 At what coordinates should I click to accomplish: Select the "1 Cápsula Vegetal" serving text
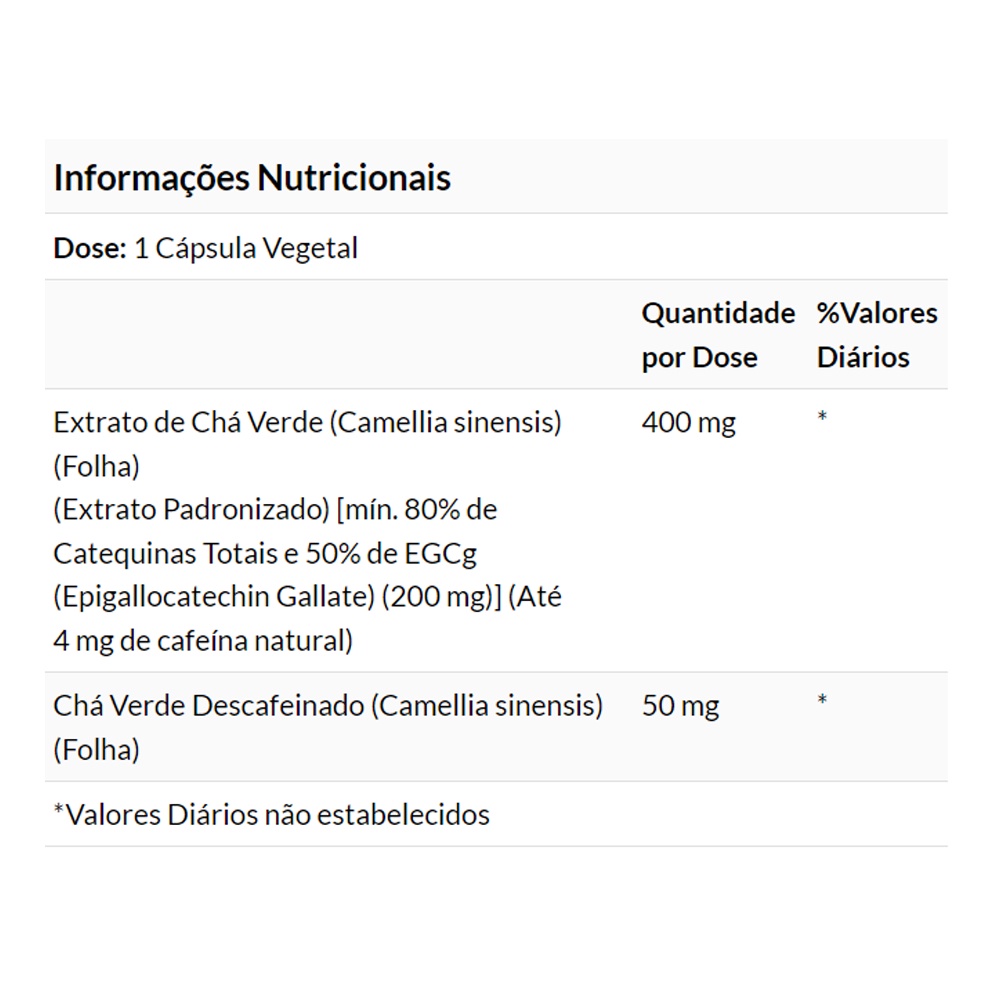click(245, 248)
